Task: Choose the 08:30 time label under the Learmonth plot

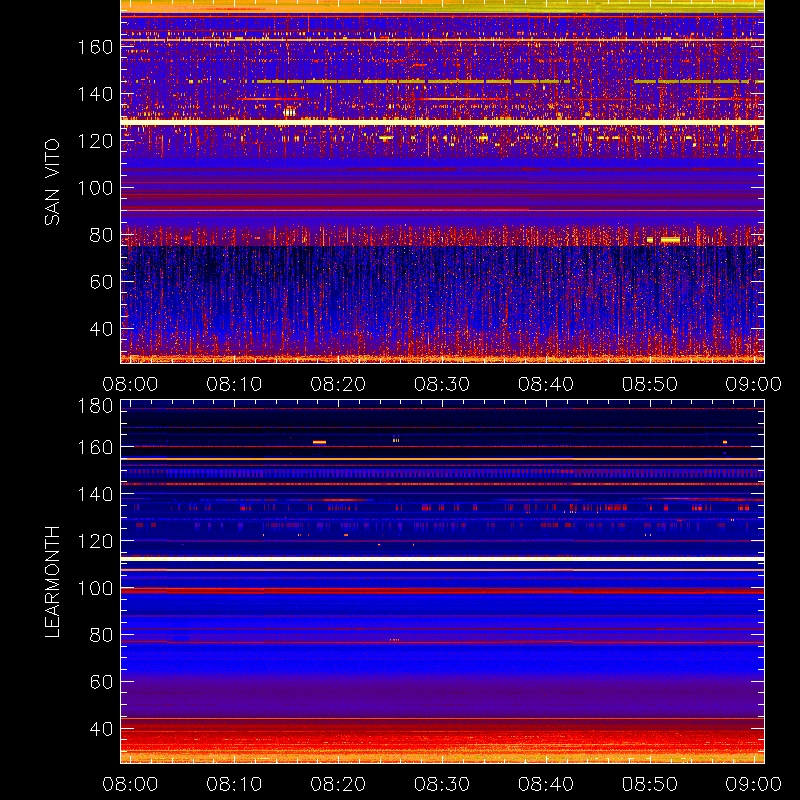Action: [442, 784]
